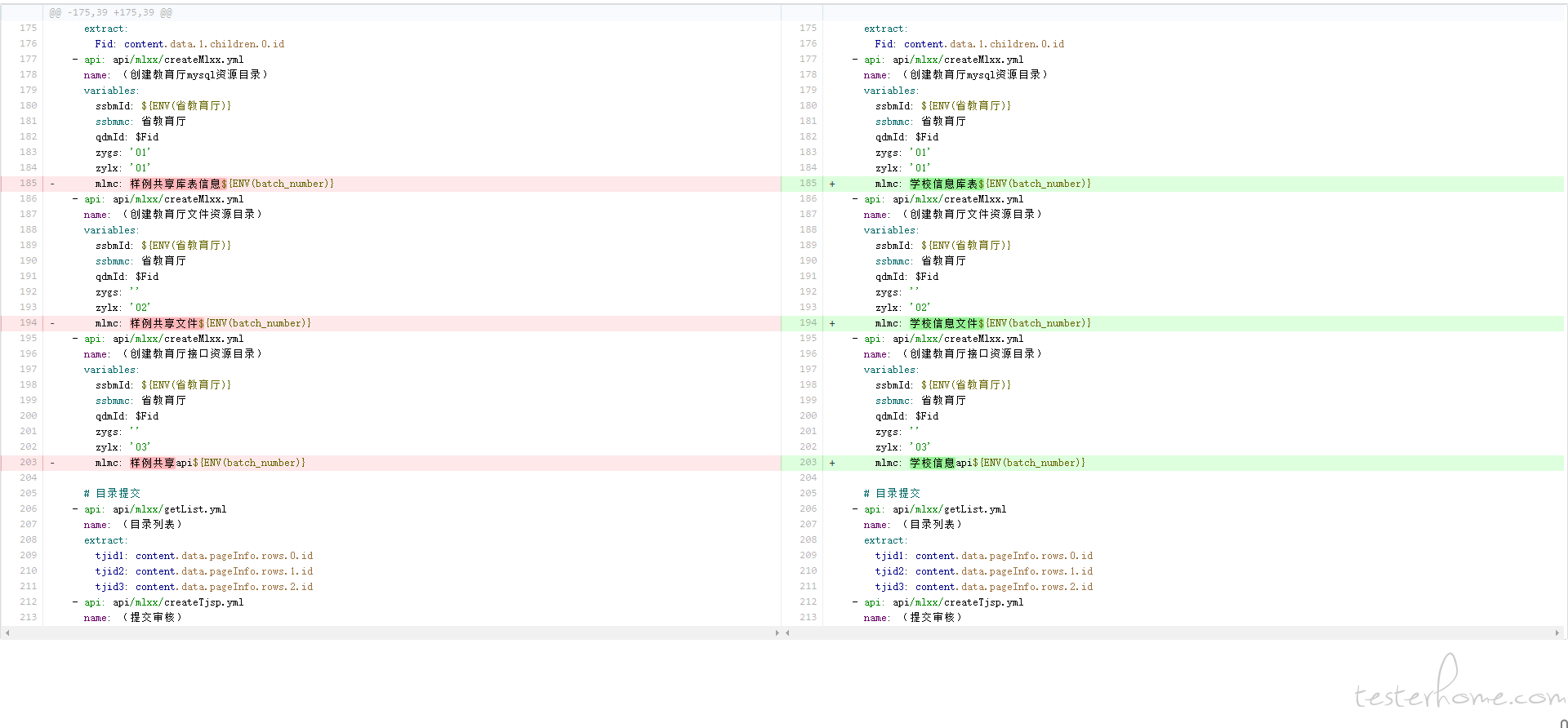
Task: Click 'ssbmId: ${ENV(省教育厅)}' on left line 180
Action: coord(163,106)
